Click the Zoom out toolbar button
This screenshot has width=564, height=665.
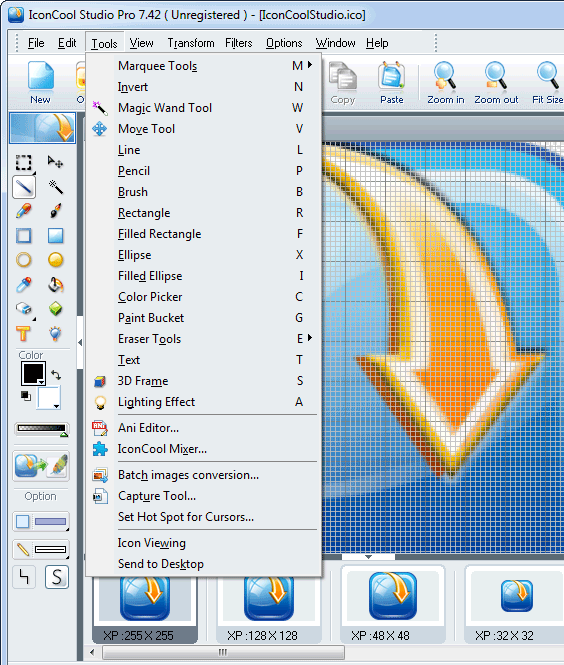click(x=496, y=82)
